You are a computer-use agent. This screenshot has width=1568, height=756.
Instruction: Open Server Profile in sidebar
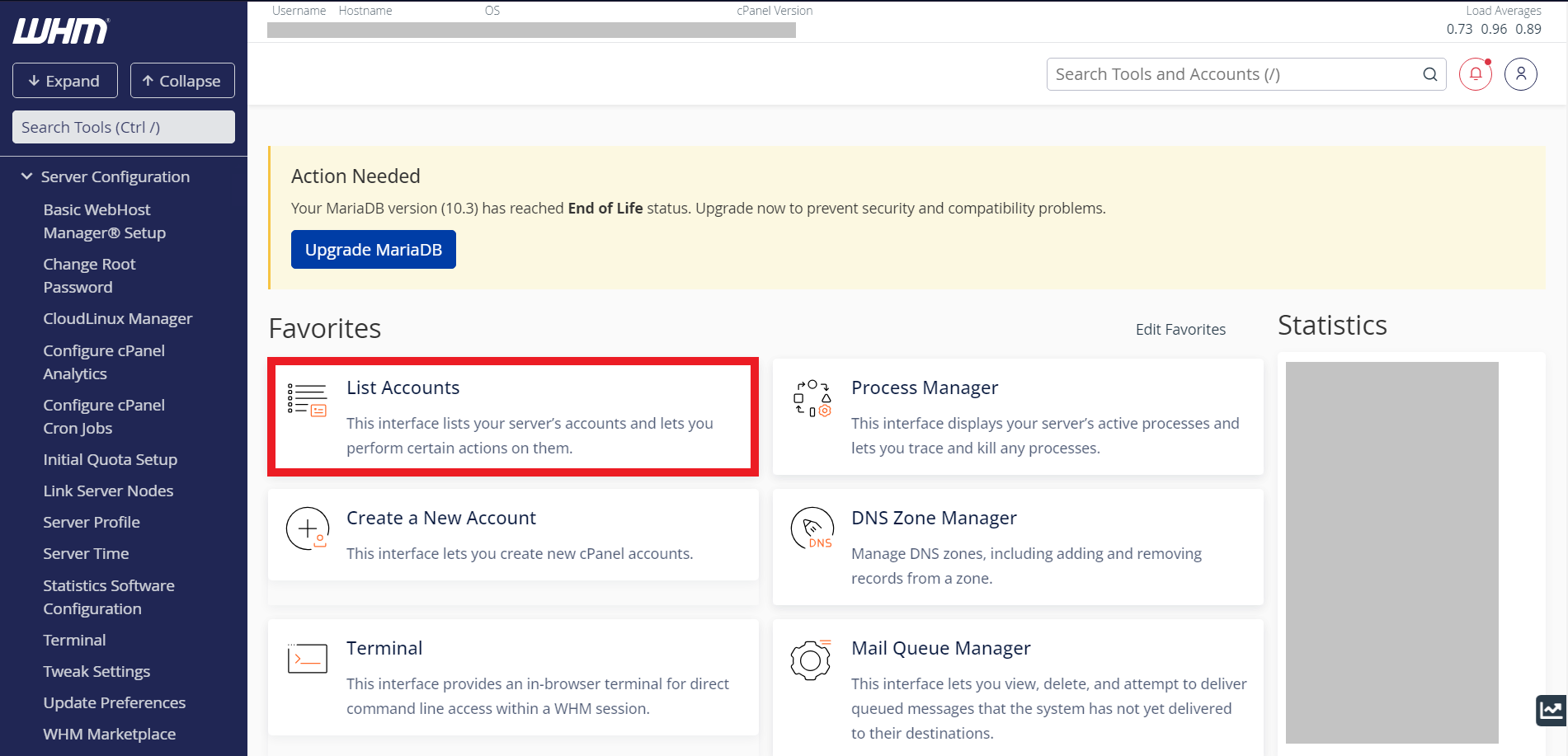pos(92,522)
